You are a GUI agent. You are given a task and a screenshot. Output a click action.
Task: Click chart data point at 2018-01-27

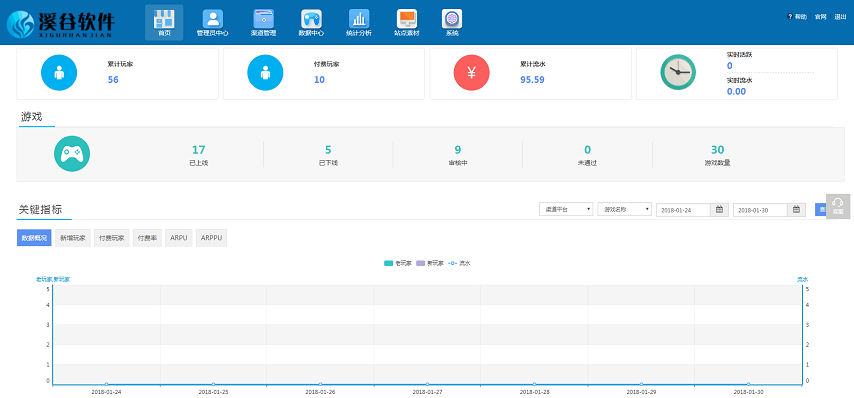(428, 384)
